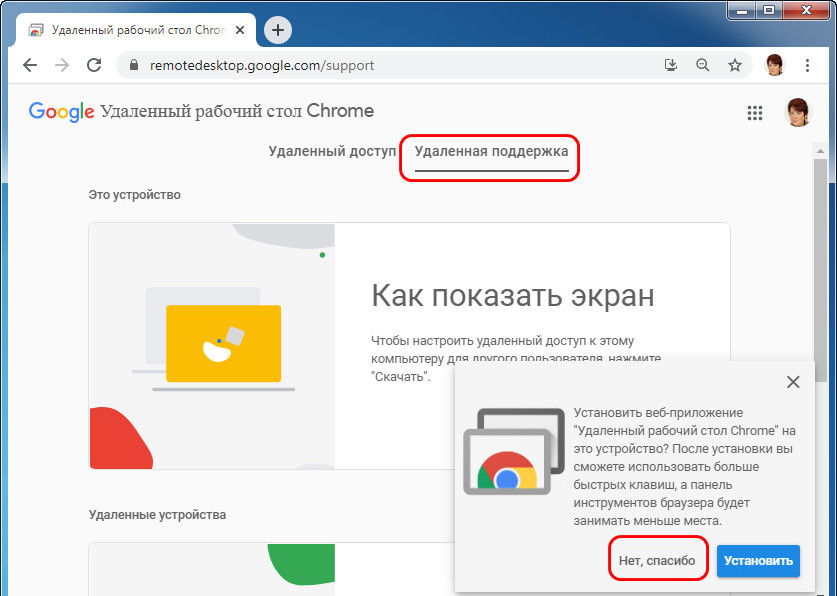Image resolution: width=837 pixels, height=596 pixels.
Task: Decline with Нет, спасибо
Action: coord(657,561)
